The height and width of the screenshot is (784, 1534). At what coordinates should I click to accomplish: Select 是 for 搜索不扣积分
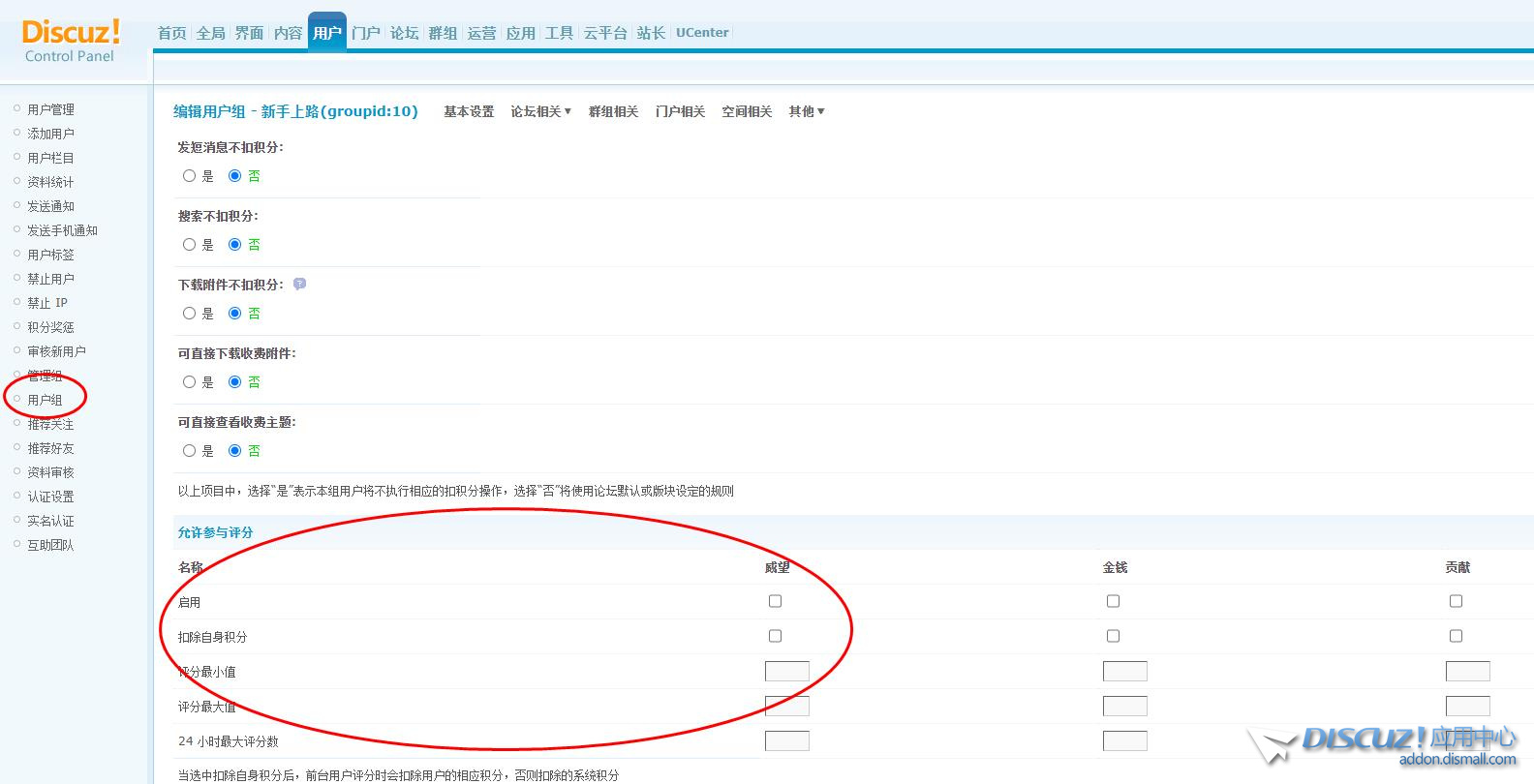[190, 245]
